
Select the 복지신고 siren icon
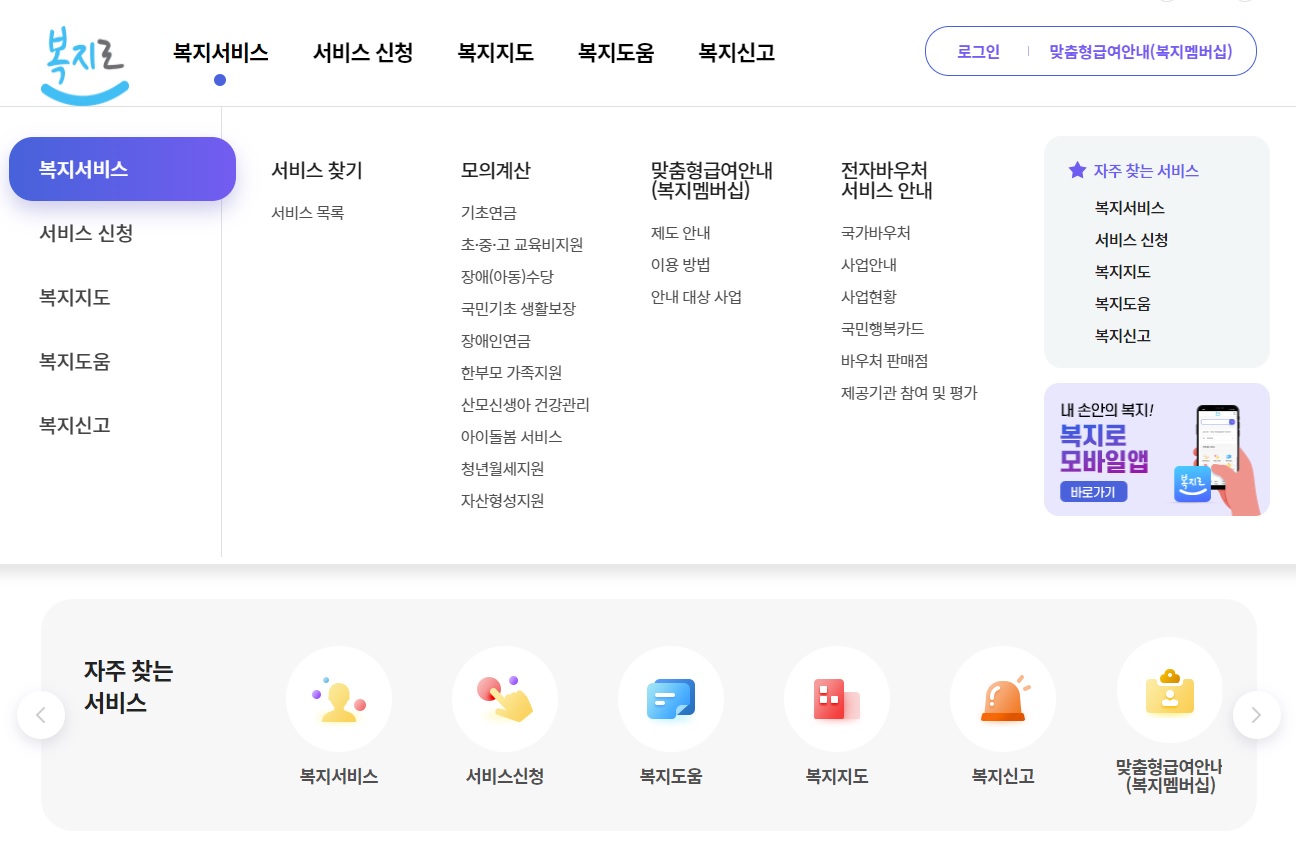click(1002, 699)
